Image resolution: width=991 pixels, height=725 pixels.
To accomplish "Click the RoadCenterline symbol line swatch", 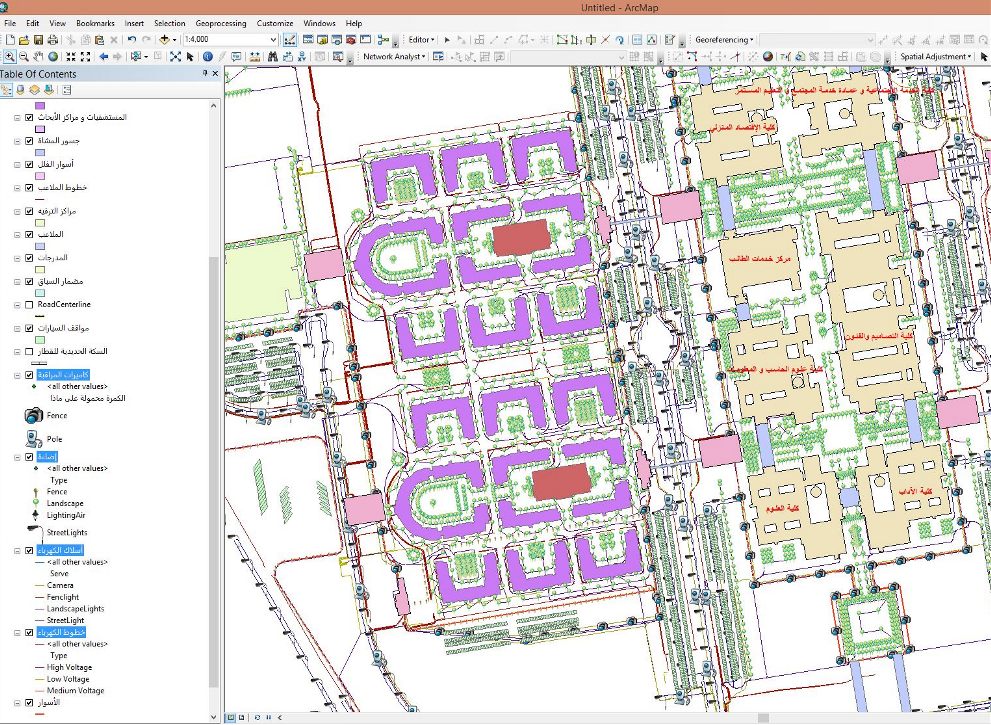I will tap(41, 314).
